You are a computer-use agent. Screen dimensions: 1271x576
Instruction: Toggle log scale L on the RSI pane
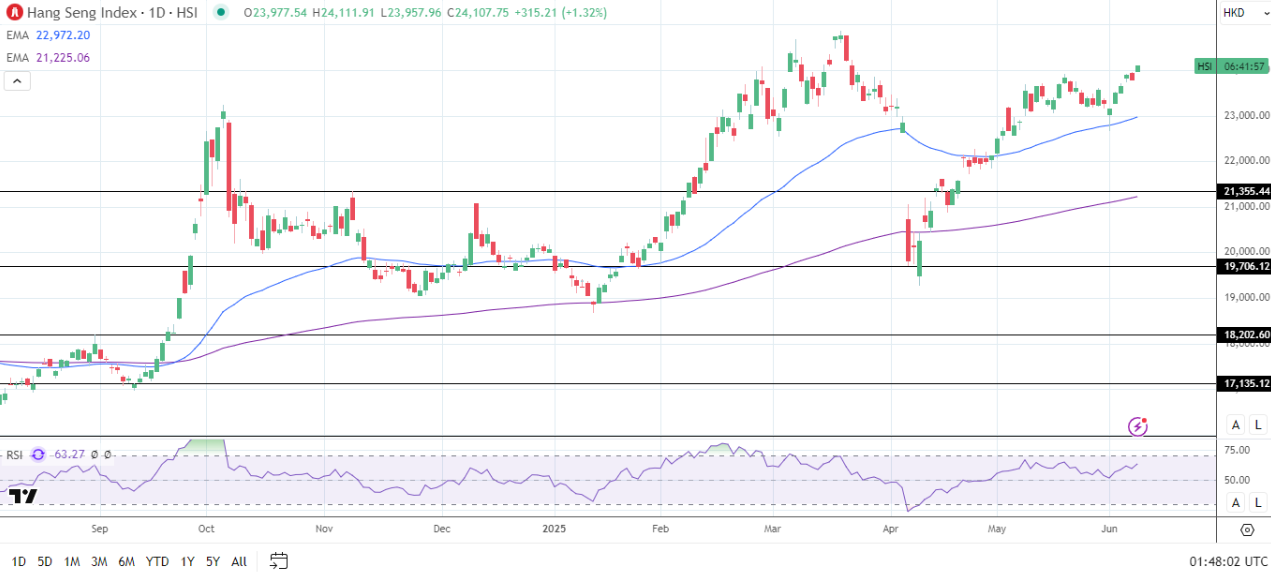click(1257, 503)
